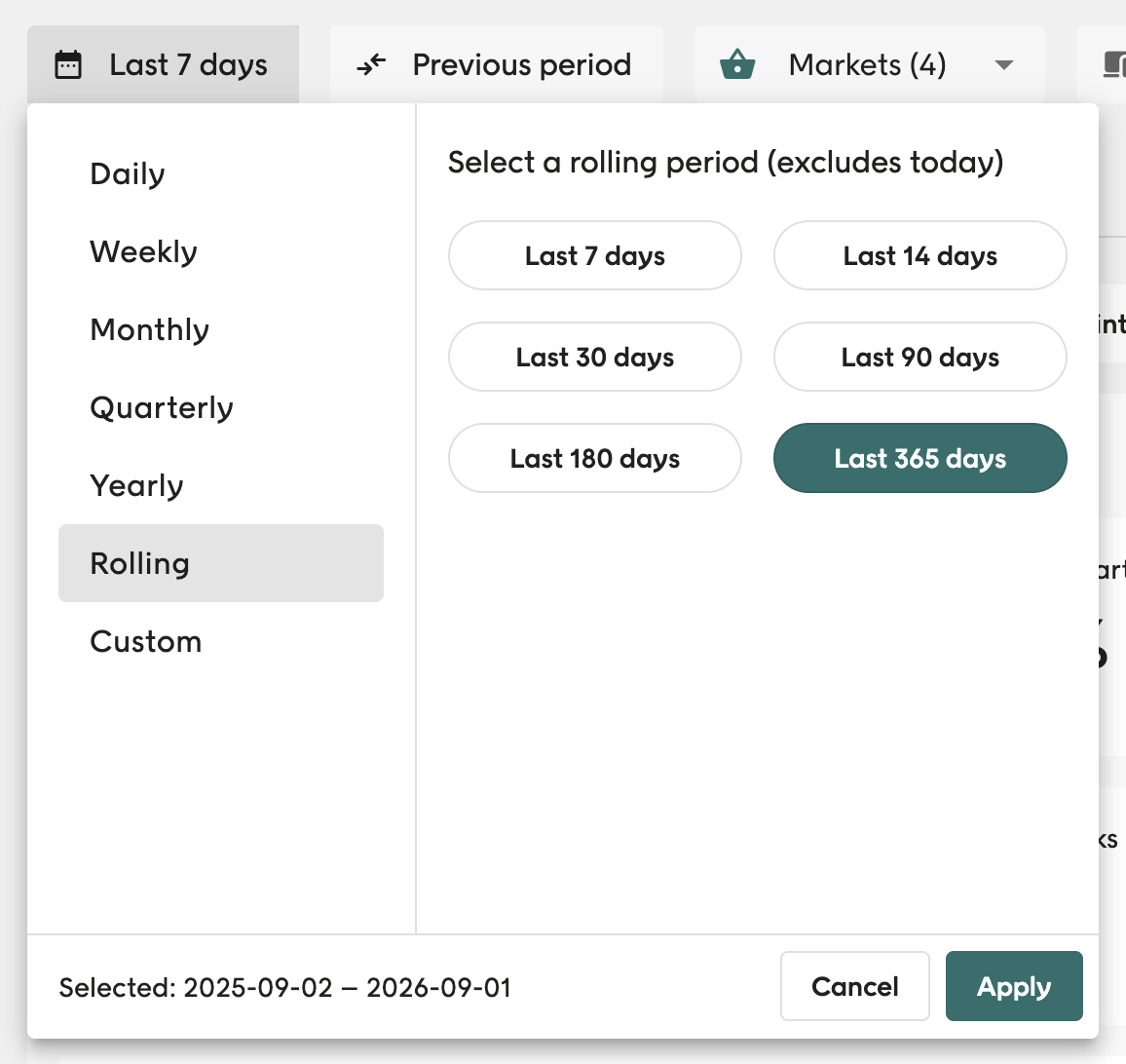Open the Previous period comparison selector
The width and height of the screenshot is (1126, 1064).
(x=496, y=64)
